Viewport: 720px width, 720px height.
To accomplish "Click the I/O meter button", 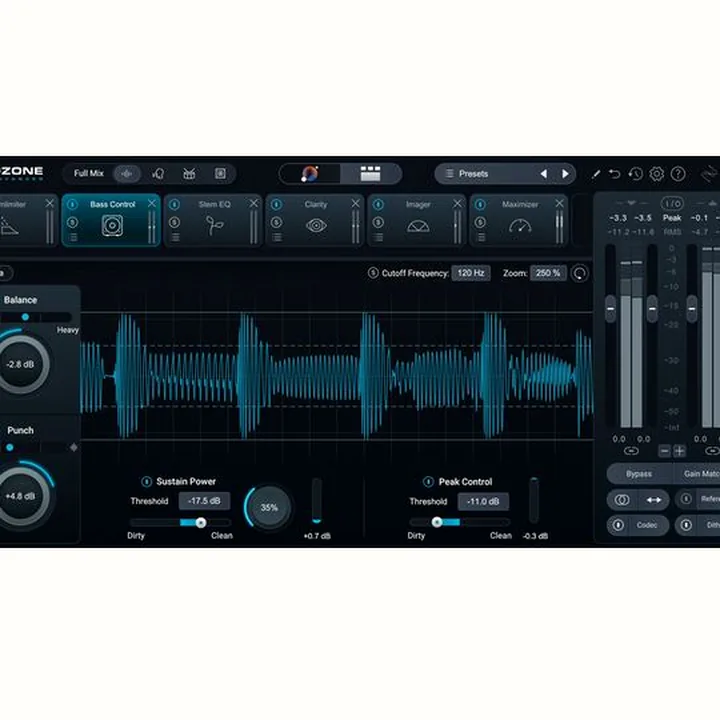I will [672, 203].
